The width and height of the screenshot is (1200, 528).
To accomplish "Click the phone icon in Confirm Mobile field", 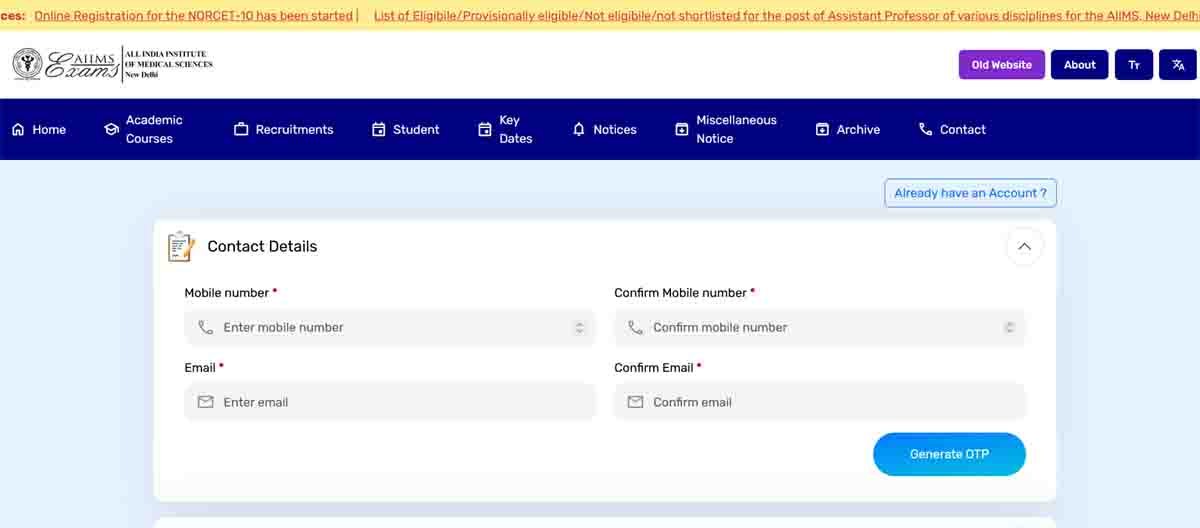I will [x=635, y=327].
